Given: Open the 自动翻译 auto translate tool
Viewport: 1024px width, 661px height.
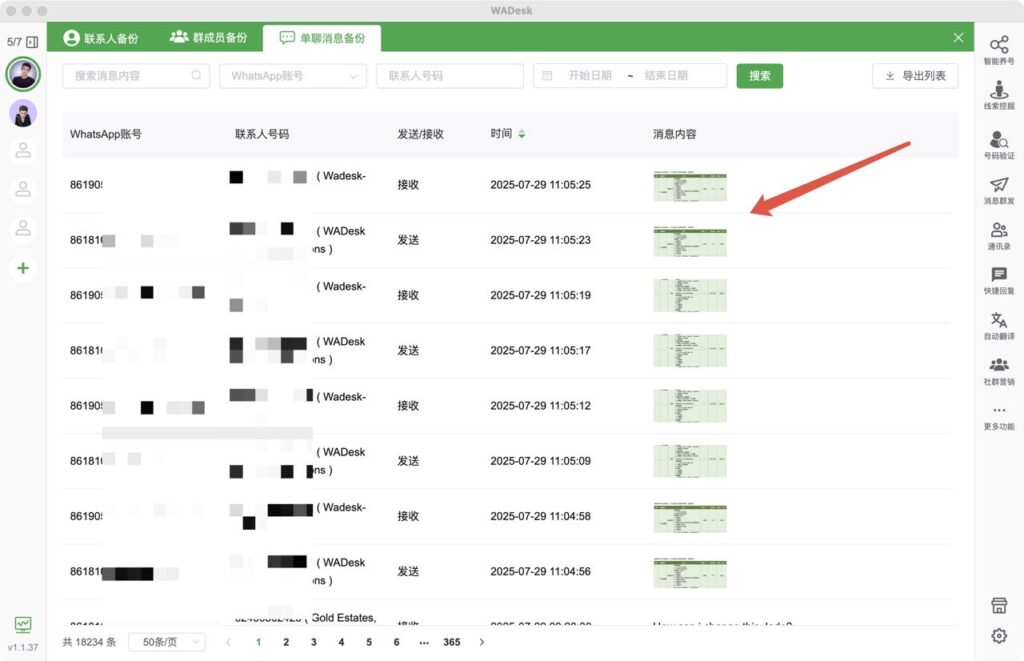Looking at the screenshot, I should point(999,326).
